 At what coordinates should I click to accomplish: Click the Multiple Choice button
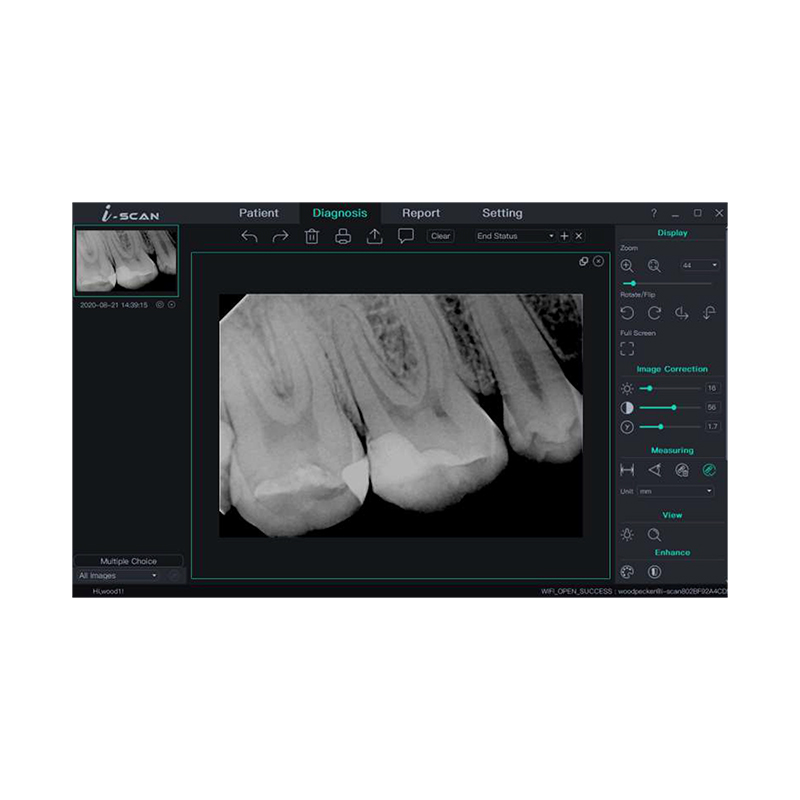coord(128,561)
